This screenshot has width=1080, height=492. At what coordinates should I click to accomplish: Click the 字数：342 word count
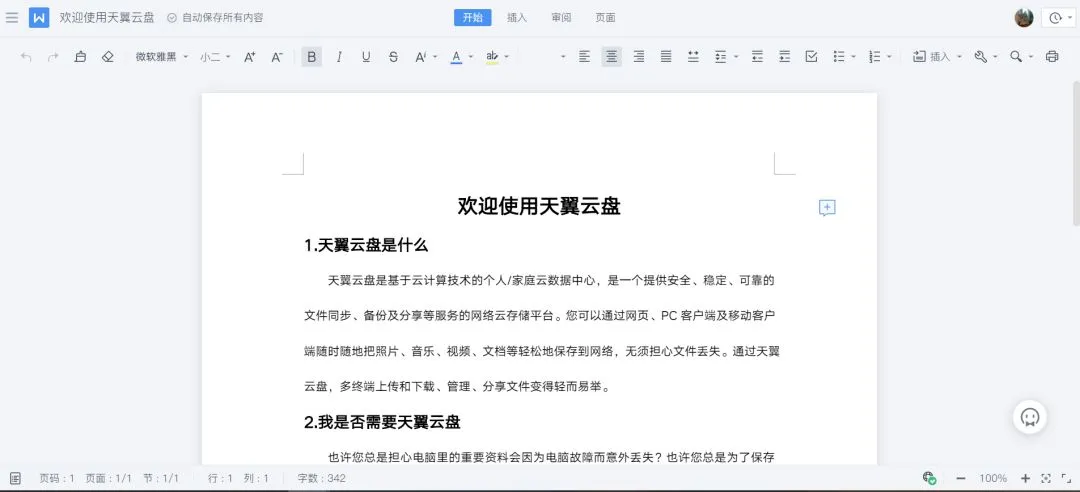pos(322,478)
